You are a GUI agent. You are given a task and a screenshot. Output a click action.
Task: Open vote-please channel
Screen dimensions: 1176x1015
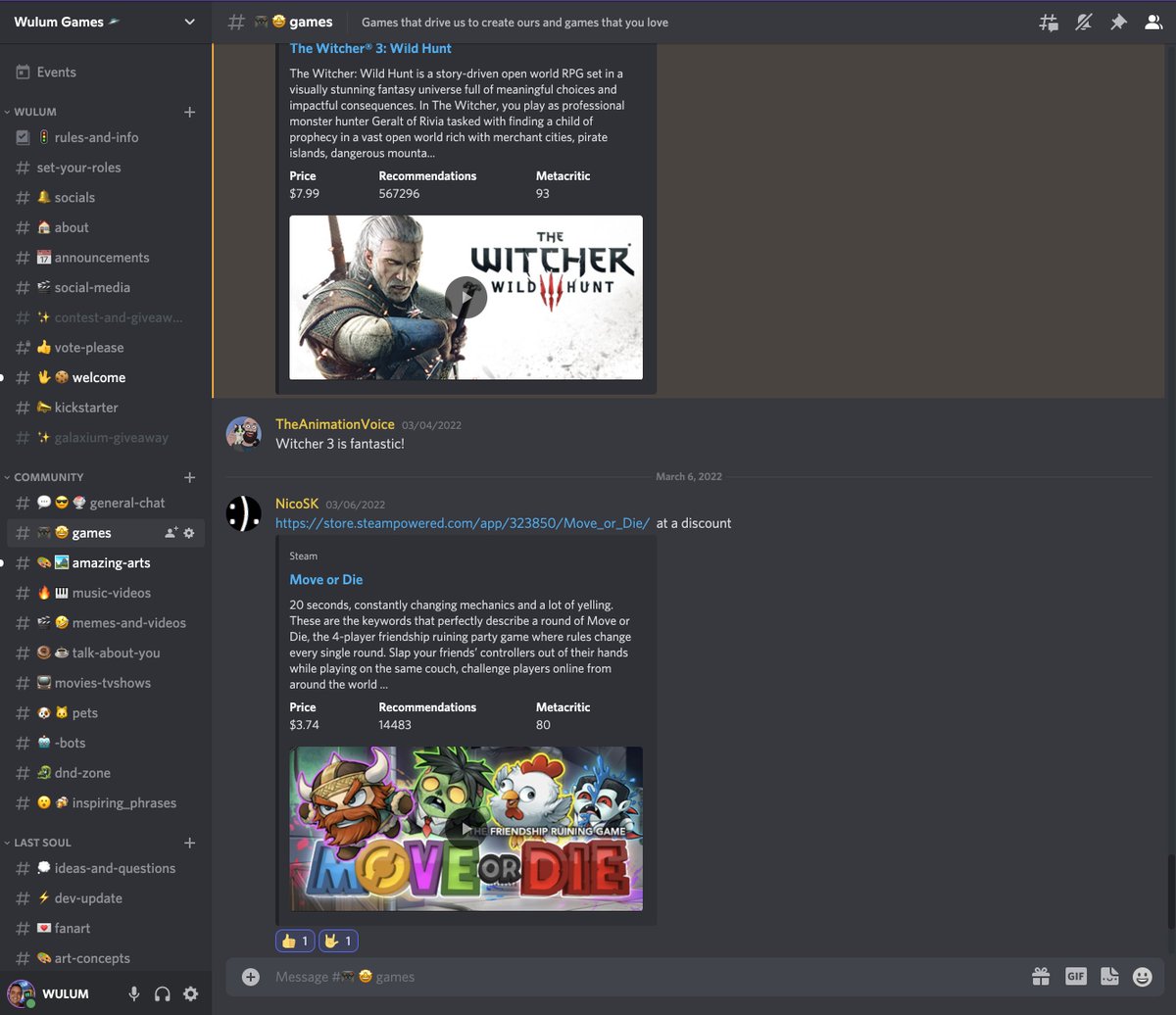(106, 348)
